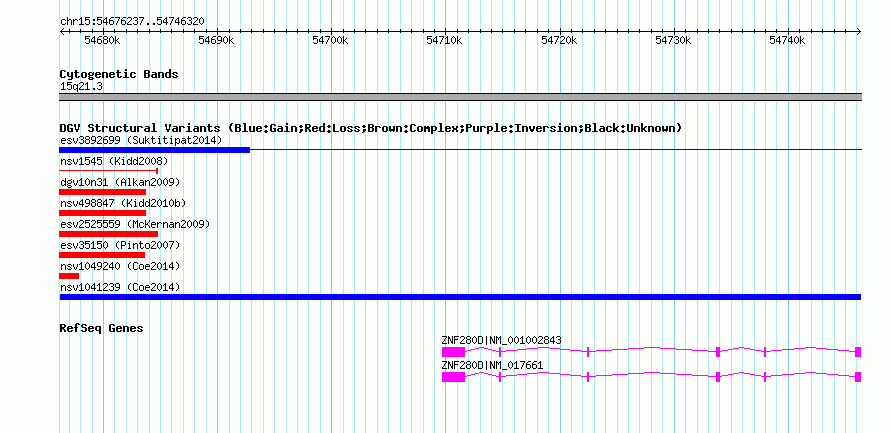The image size is (890, 433).
Task: Click the first exon block of NM_001002843 transcript
Action: 454,352
